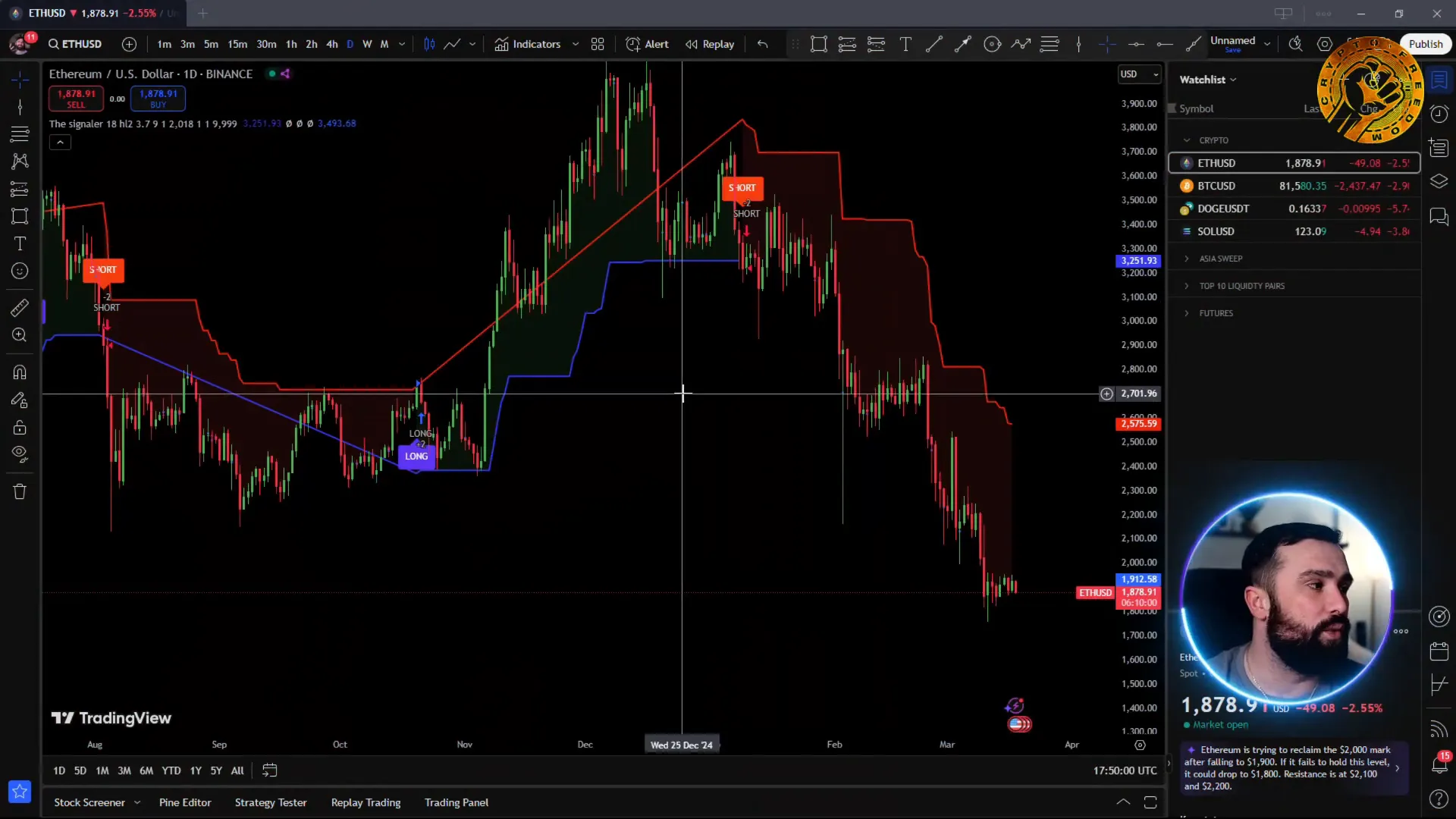The height and width of the screenshot is (819, 1456).
Task: Select the Measure ruler tool
Action: [20, 307]
